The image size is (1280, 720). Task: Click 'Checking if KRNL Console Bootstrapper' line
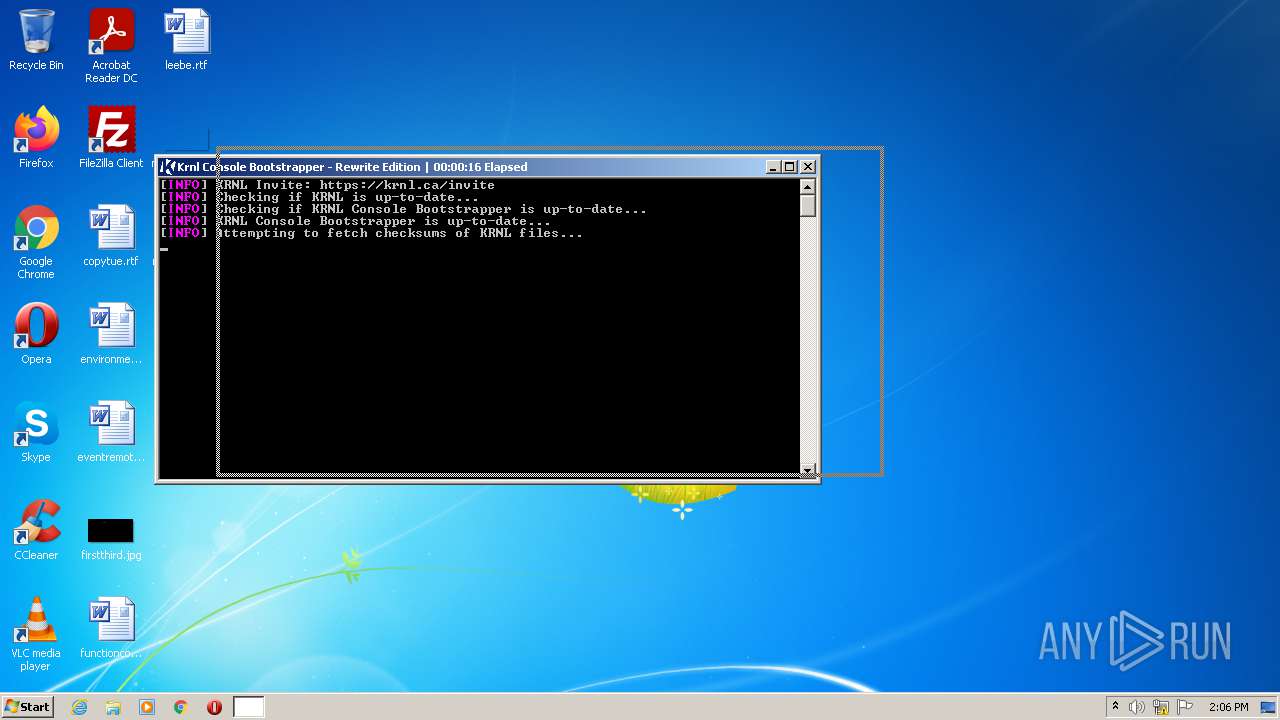(403, 209)
